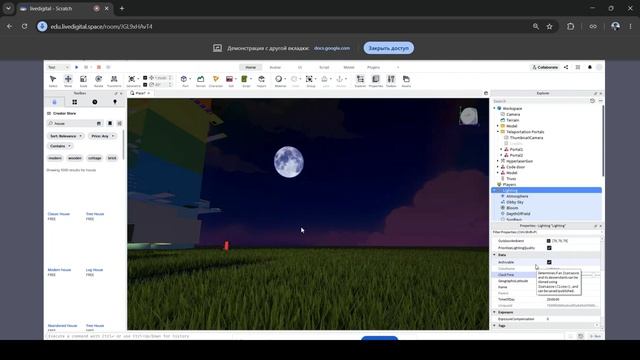
Task: Bookmark this page with the star icon
Action: point(549,27)
